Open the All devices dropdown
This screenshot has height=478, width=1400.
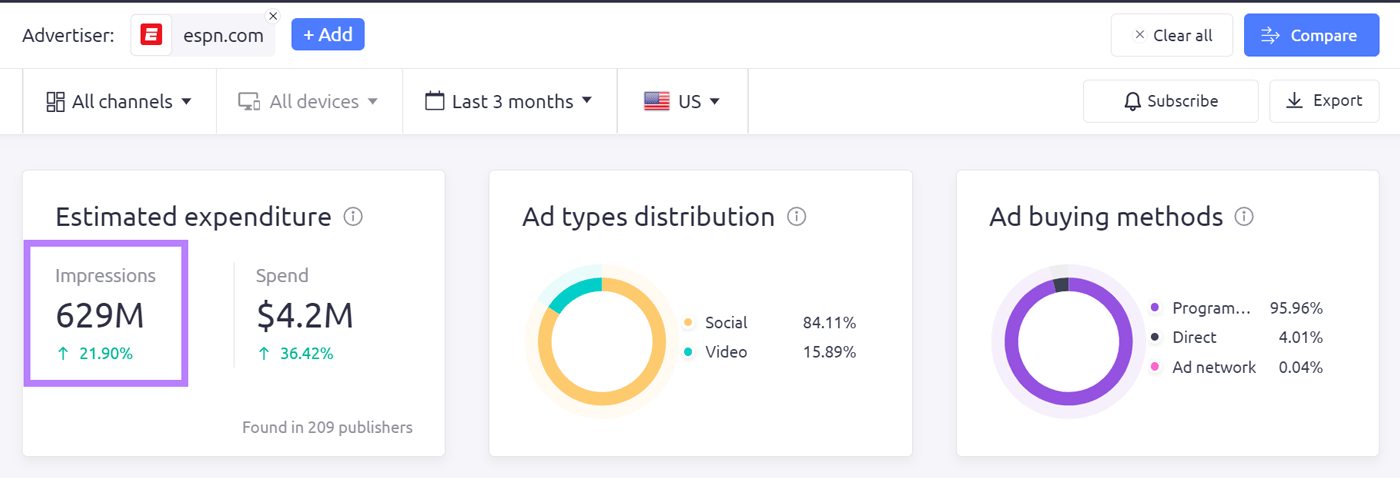[x=308, y=101]
